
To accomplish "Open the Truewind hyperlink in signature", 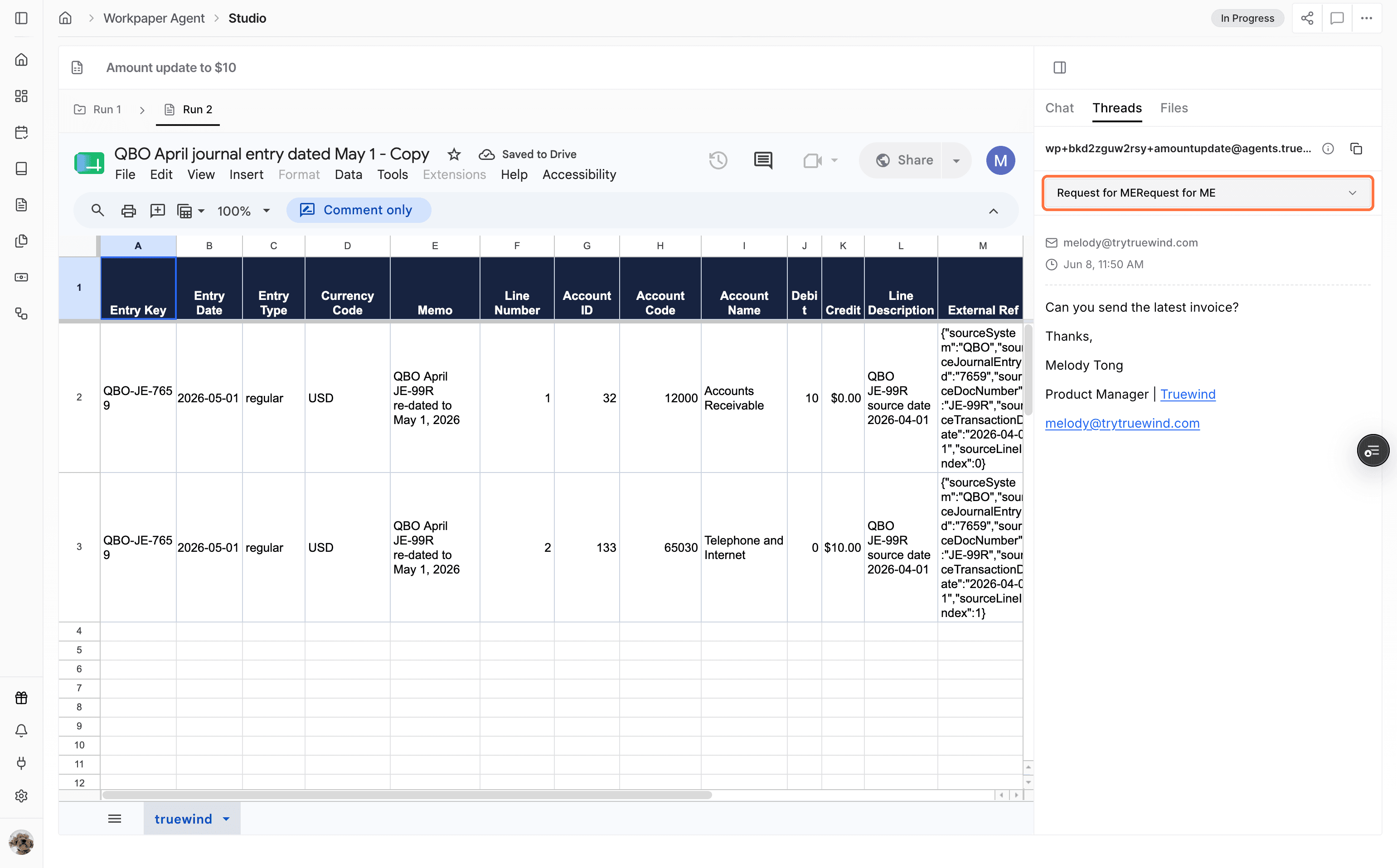I will [1187, 395].
